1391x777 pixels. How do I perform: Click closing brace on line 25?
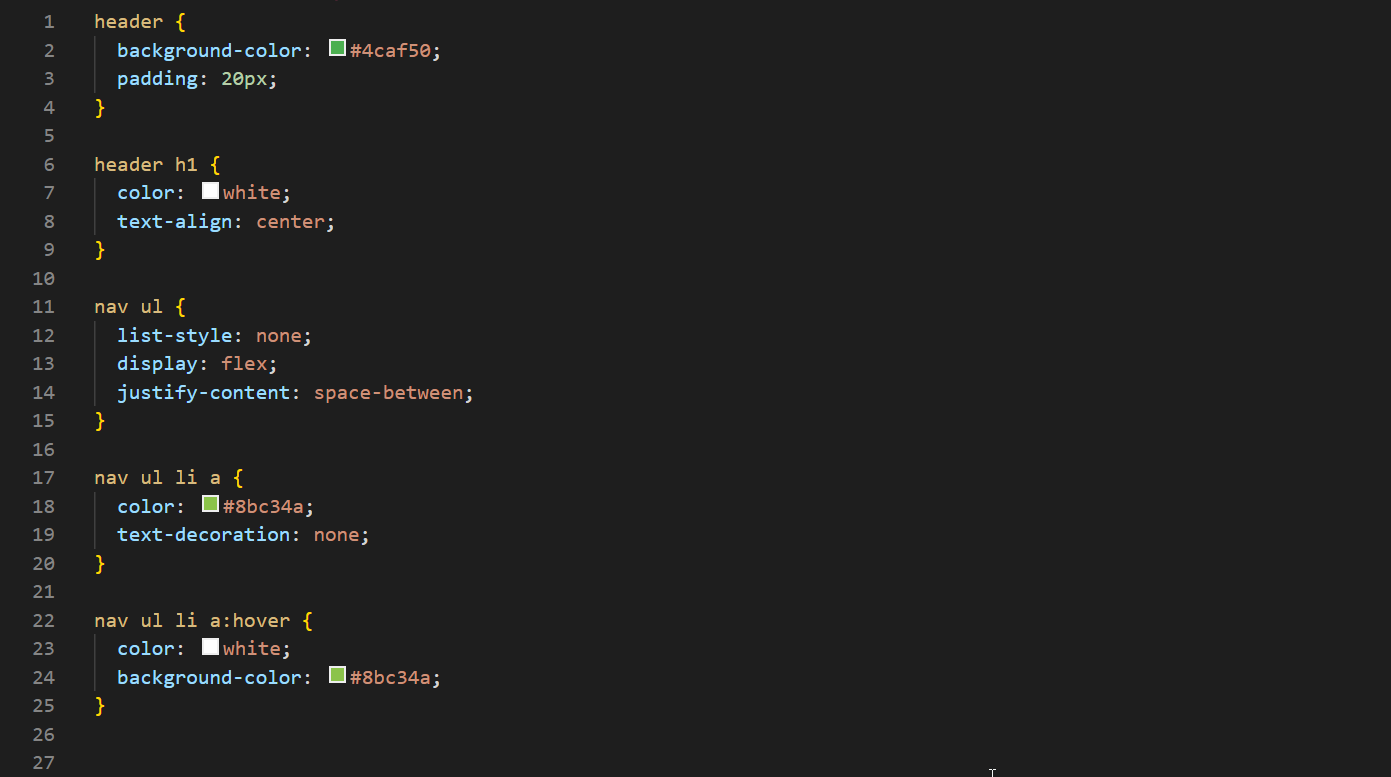click(100, 705)
